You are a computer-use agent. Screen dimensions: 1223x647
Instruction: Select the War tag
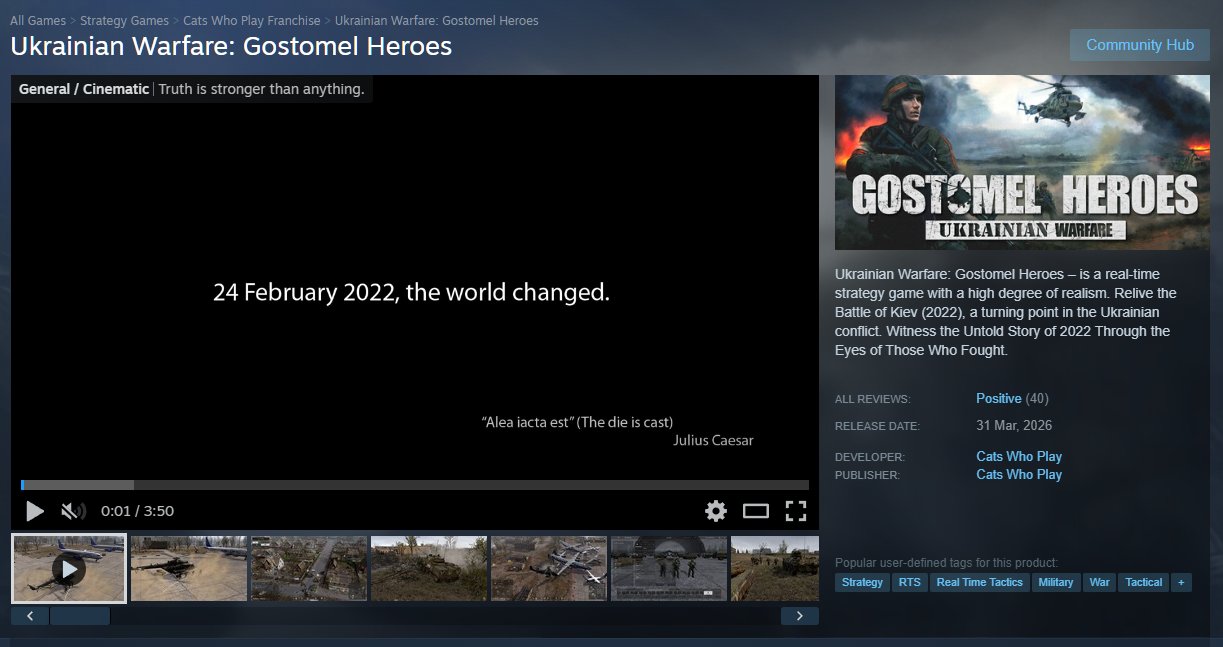point(1100,582)
